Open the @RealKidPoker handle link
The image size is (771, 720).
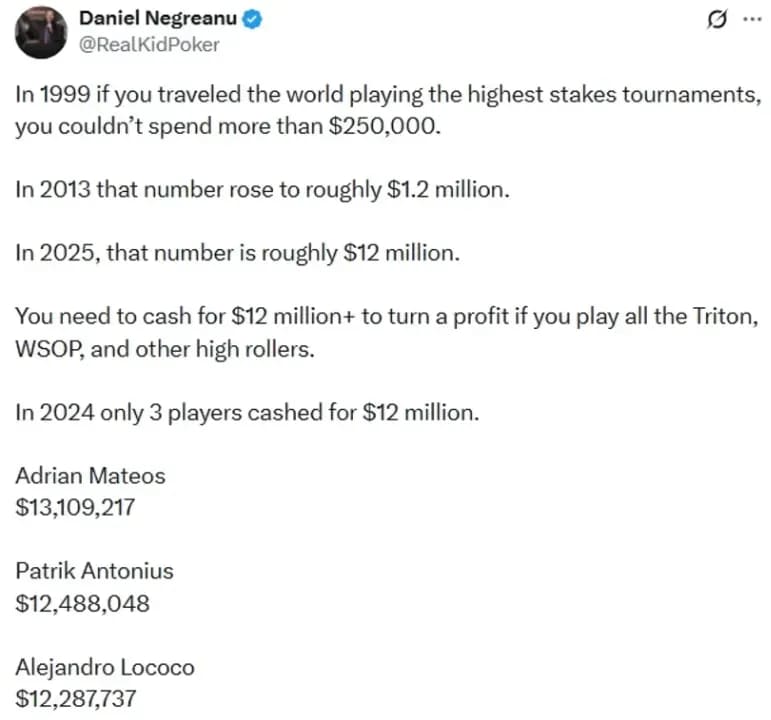[x=149, y=45]
